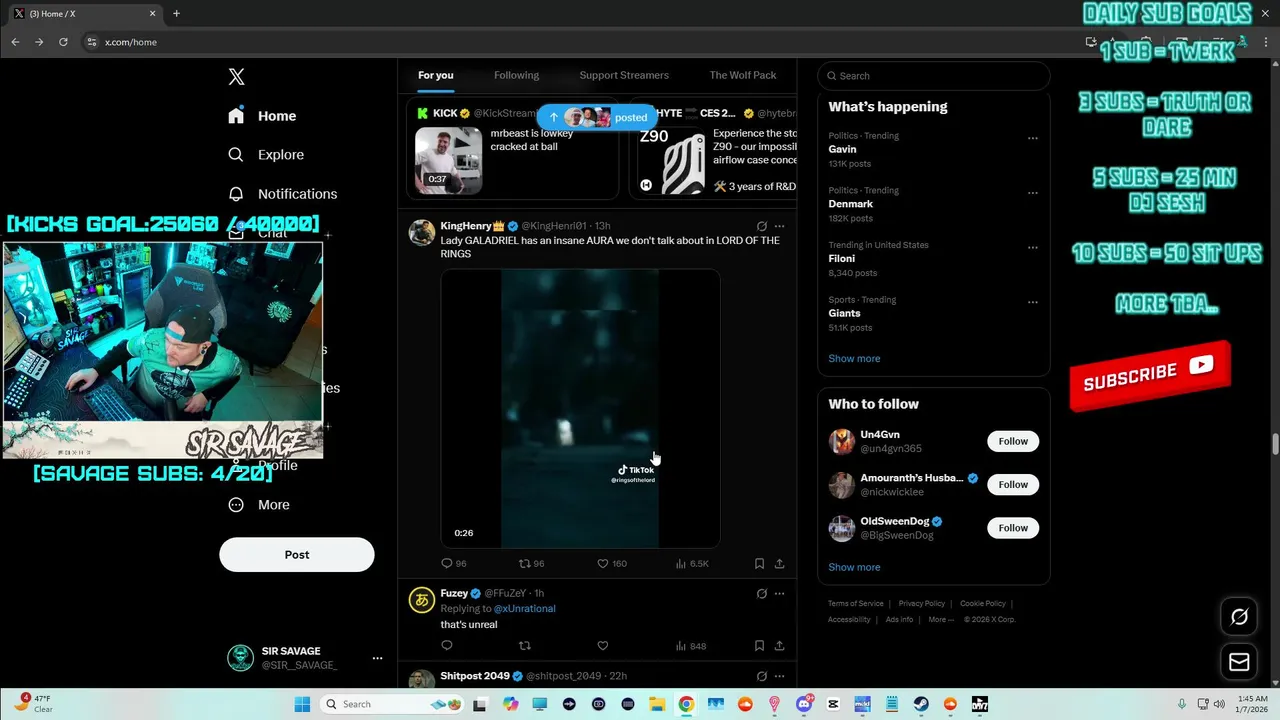This screenshot has width=1280, height=720.
Task: Open the Privacy Policy link
Action: (x=921, y=603)
